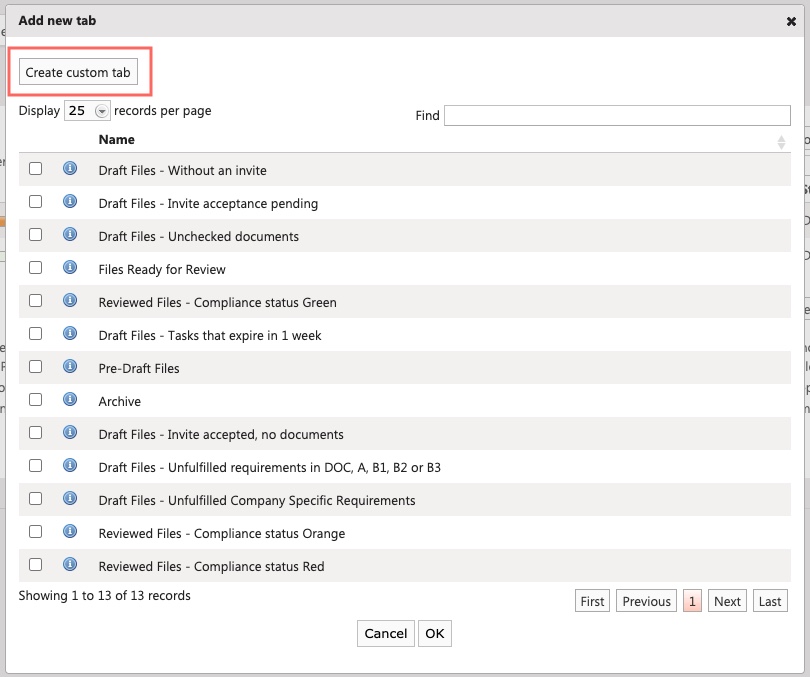Click info icon for Tasks that expire in 1 week
Viewport: 810px width, 677px height.
click(70, 334)
